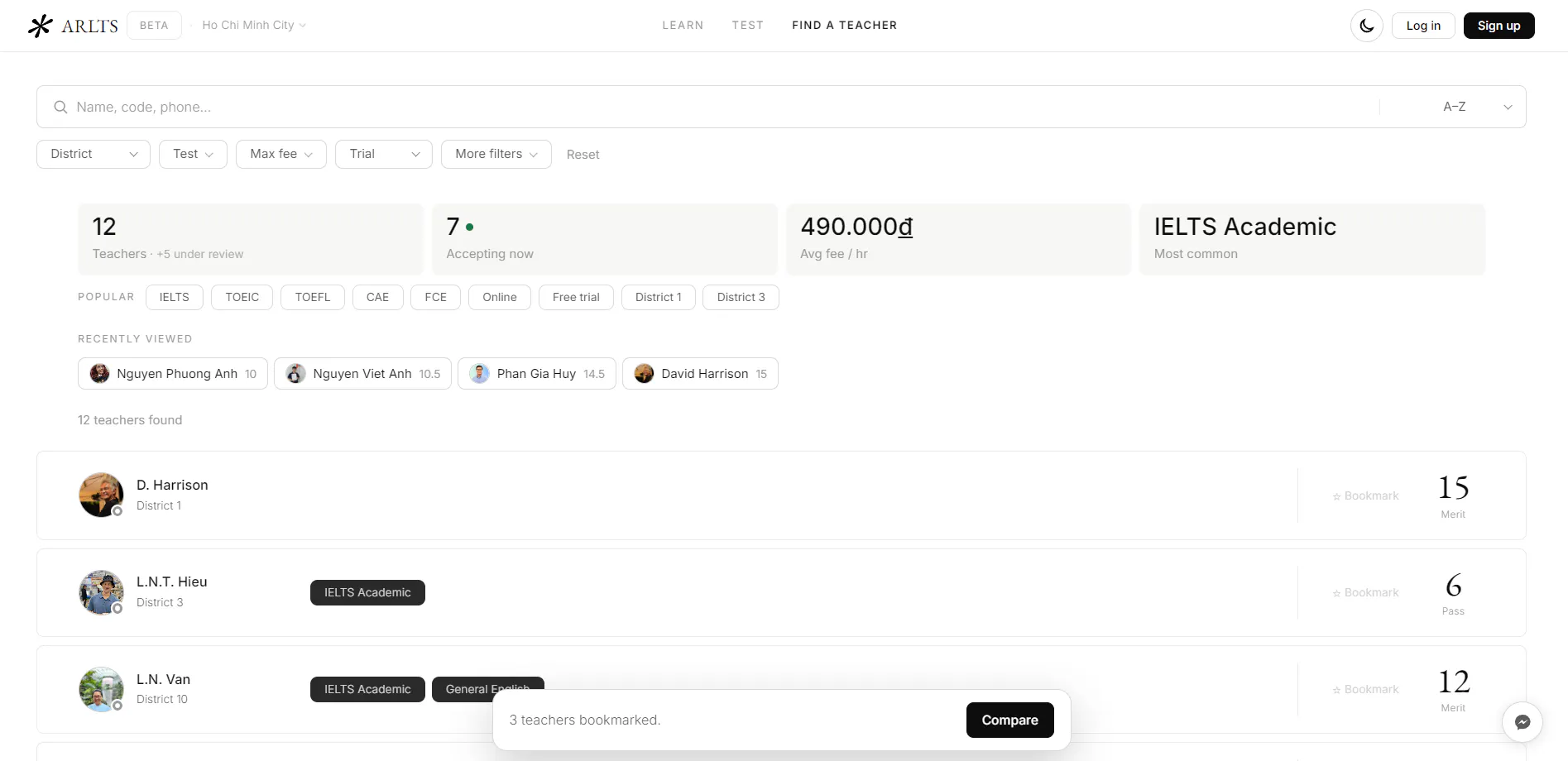This screenshot has width=1568, height=761.
Task: Click the 12 Teachers stat card
Action: pos(251,239)
